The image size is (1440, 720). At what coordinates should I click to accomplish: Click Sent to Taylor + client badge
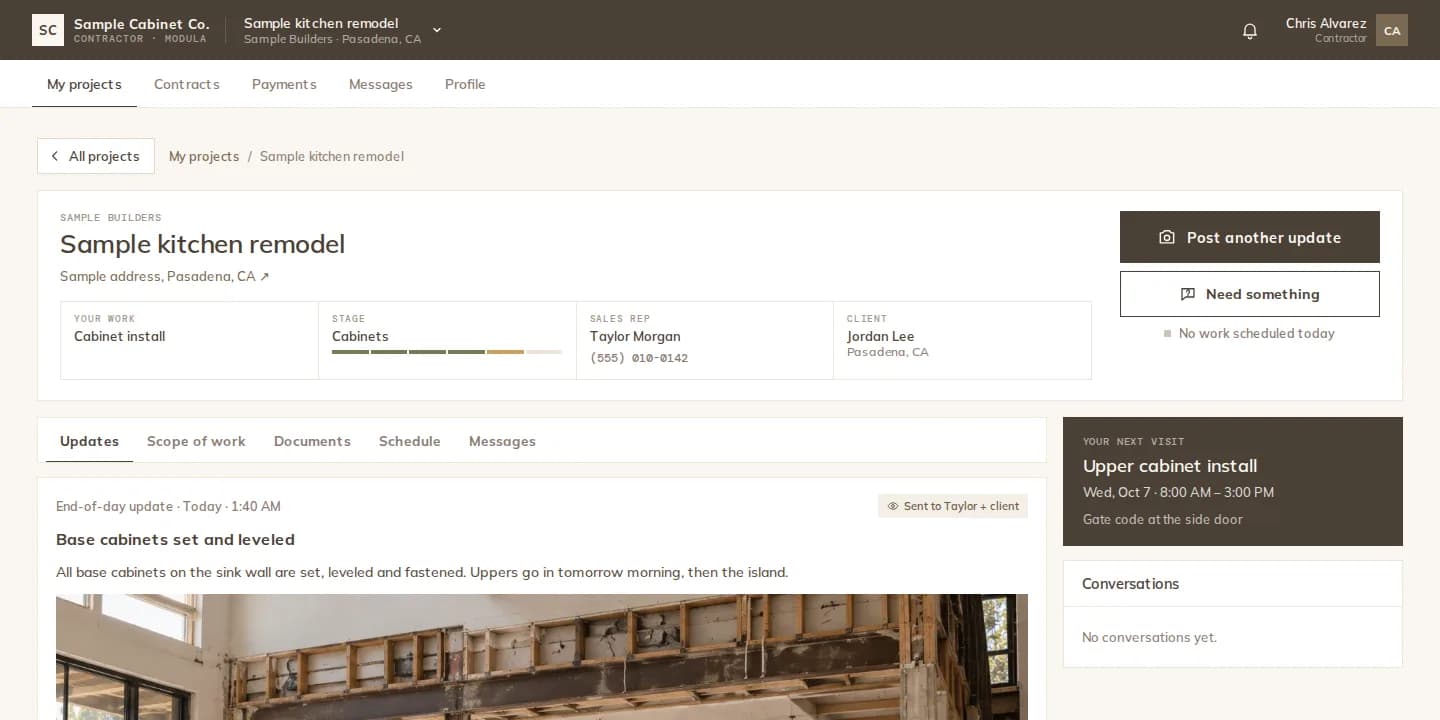(953, 506)
